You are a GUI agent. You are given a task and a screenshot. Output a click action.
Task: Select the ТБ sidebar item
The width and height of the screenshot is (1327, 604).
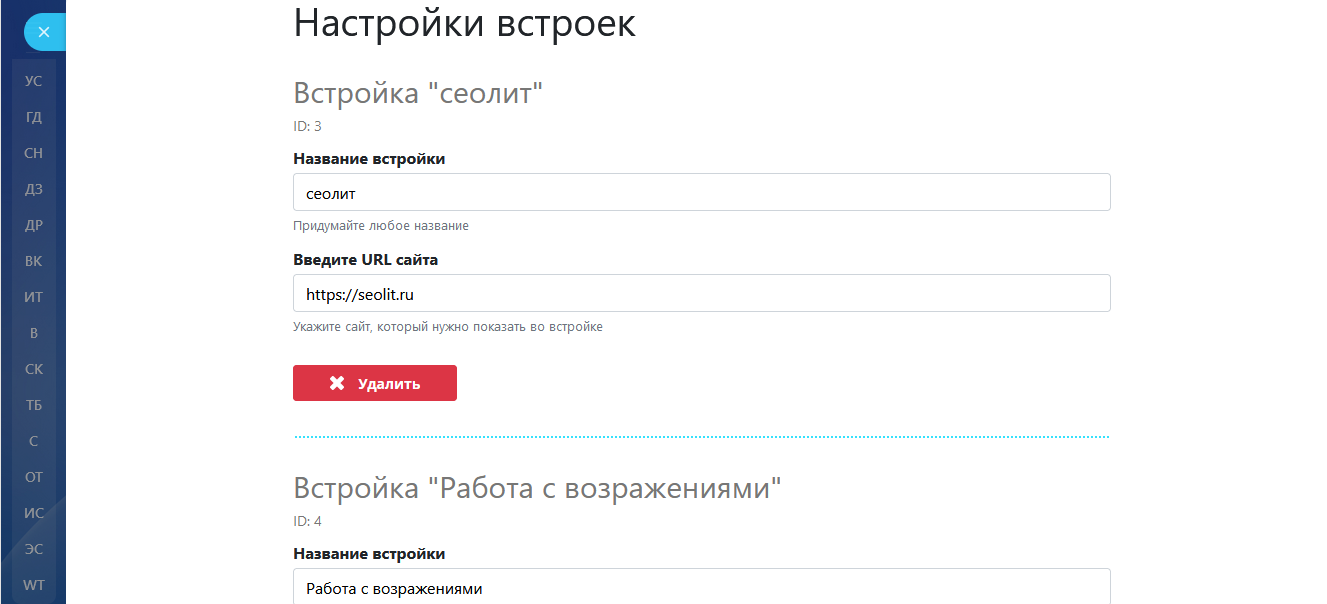(x=34, y=405)
